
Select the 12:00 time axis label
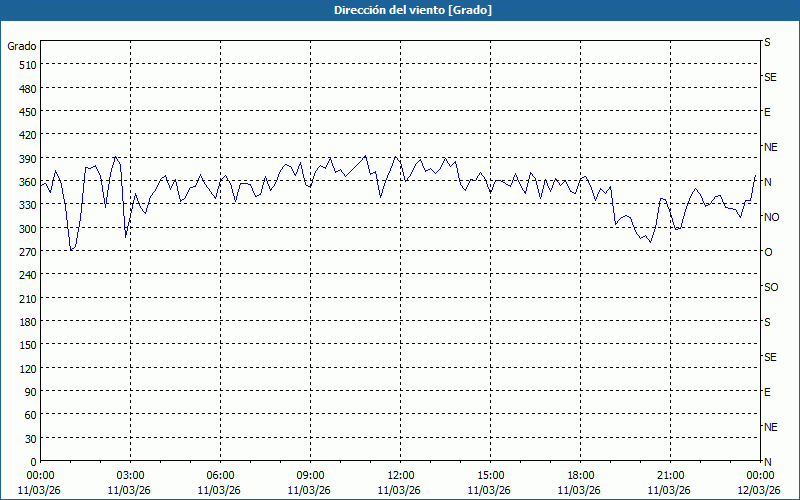(400, 475)
